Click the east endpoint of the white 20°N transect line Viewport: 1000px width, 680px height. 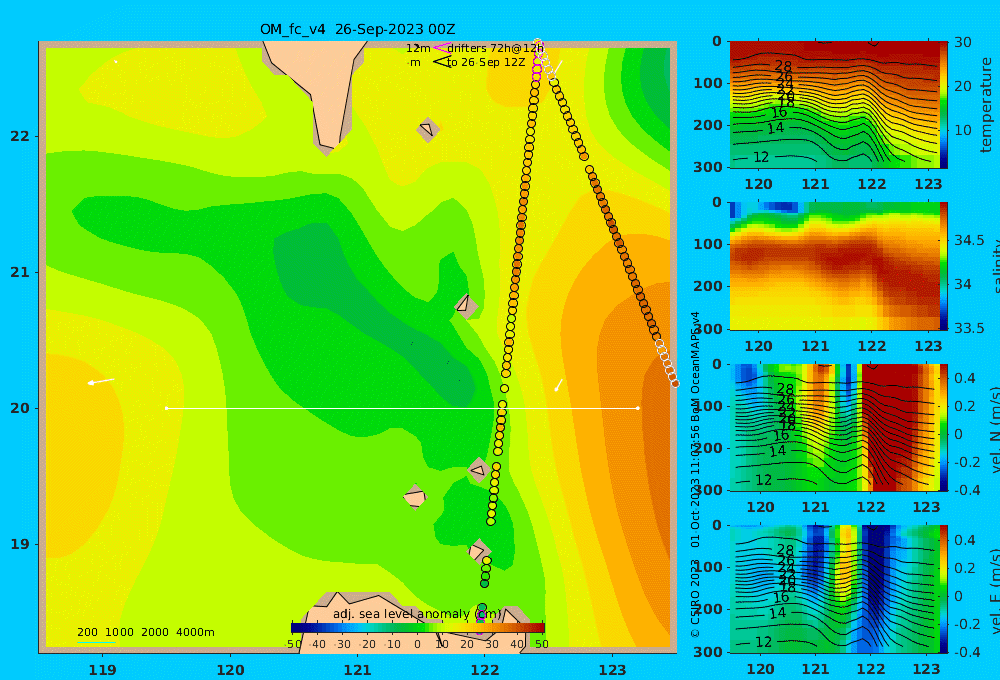click(638, 408)
